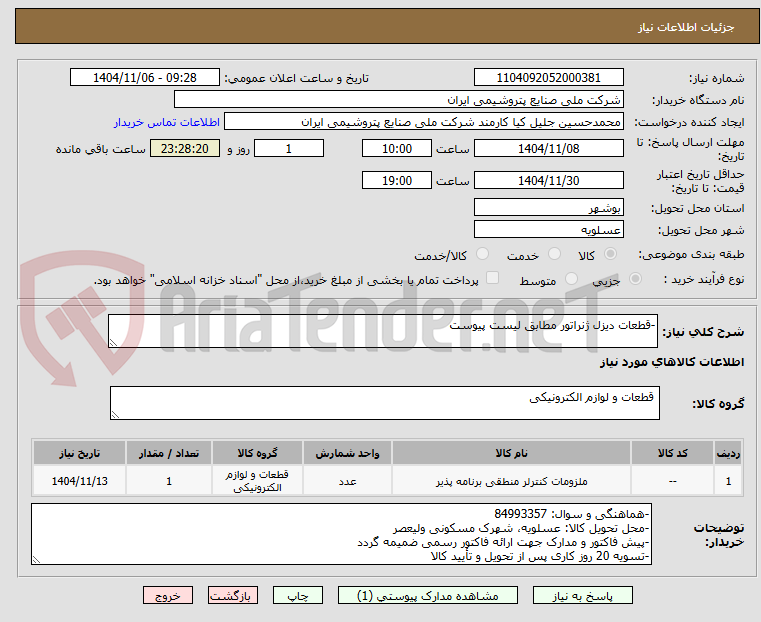Viewport: 761px width, 622px height.
Task: Click the price validity time 19:00
Action: 397,180
